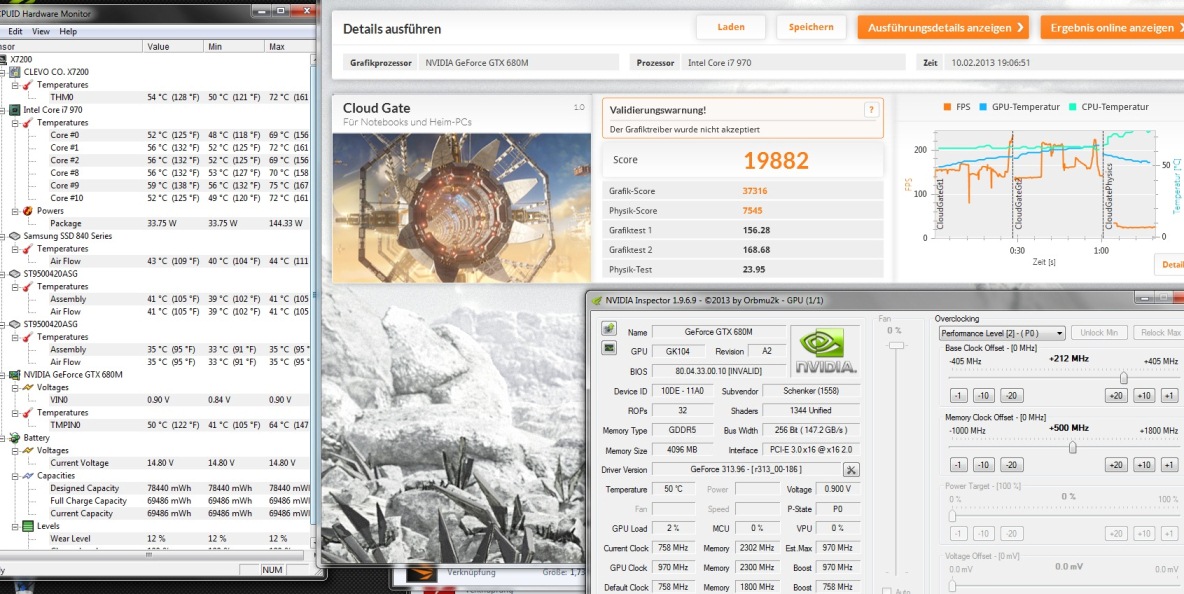The width and height of the screenshot is (1184, 594).
Task: Click the screenshot upload icon beside Name in NVIDIA Inspector
Action: [x=609, y=328]
